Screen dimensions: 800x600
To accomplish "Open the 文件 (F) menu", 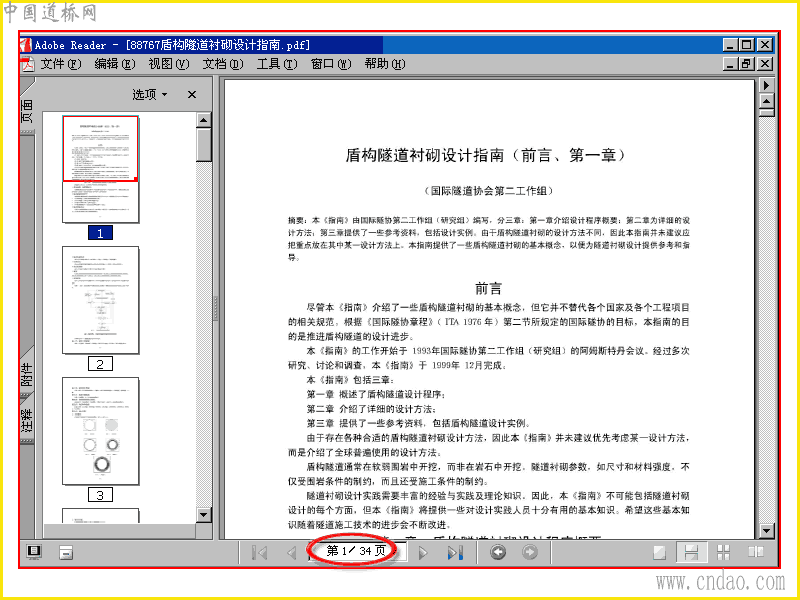I will pos(61,64).
